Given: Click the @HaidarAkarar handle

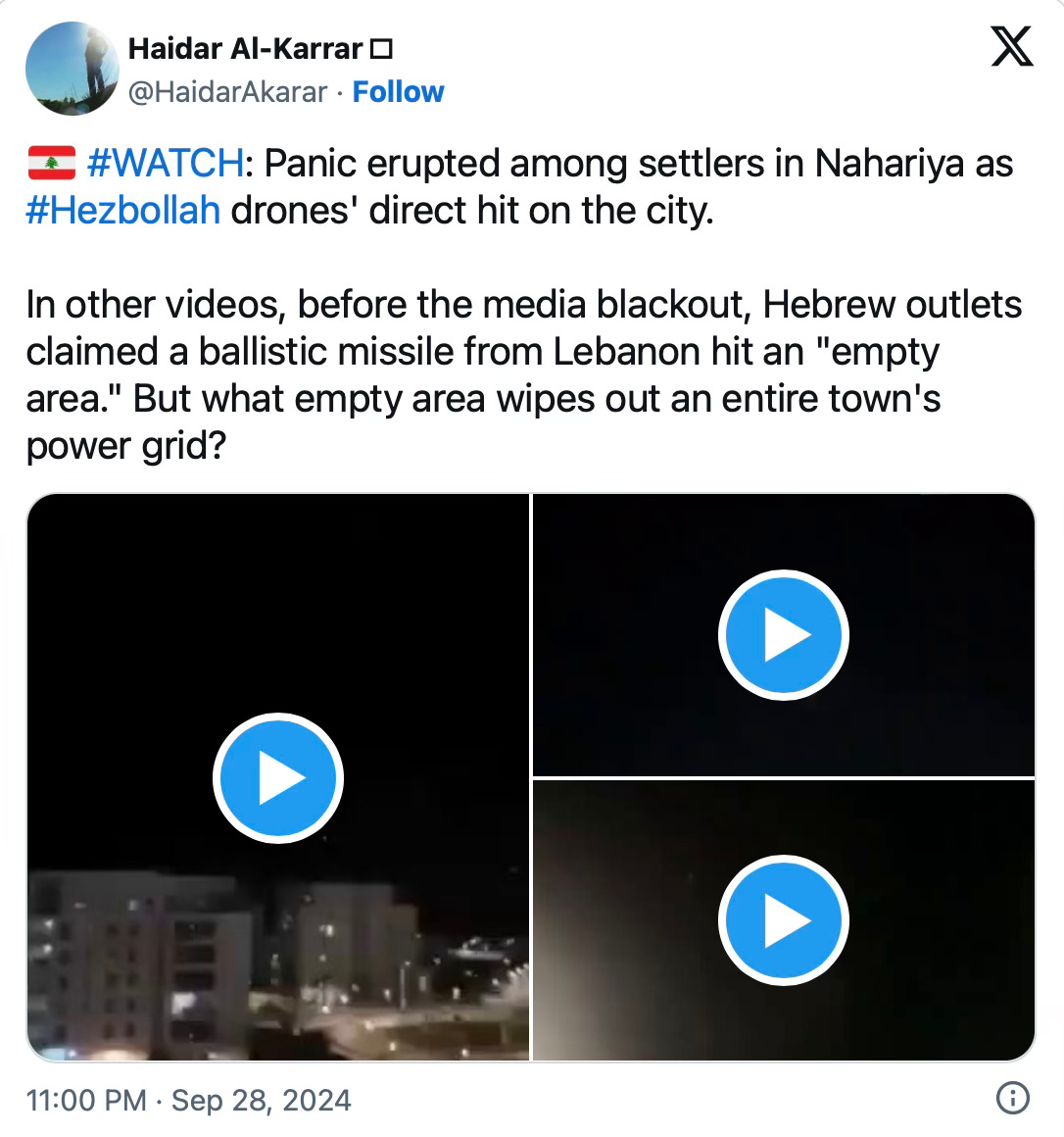Looking at the screenshot, I should (x=227, y=92).
